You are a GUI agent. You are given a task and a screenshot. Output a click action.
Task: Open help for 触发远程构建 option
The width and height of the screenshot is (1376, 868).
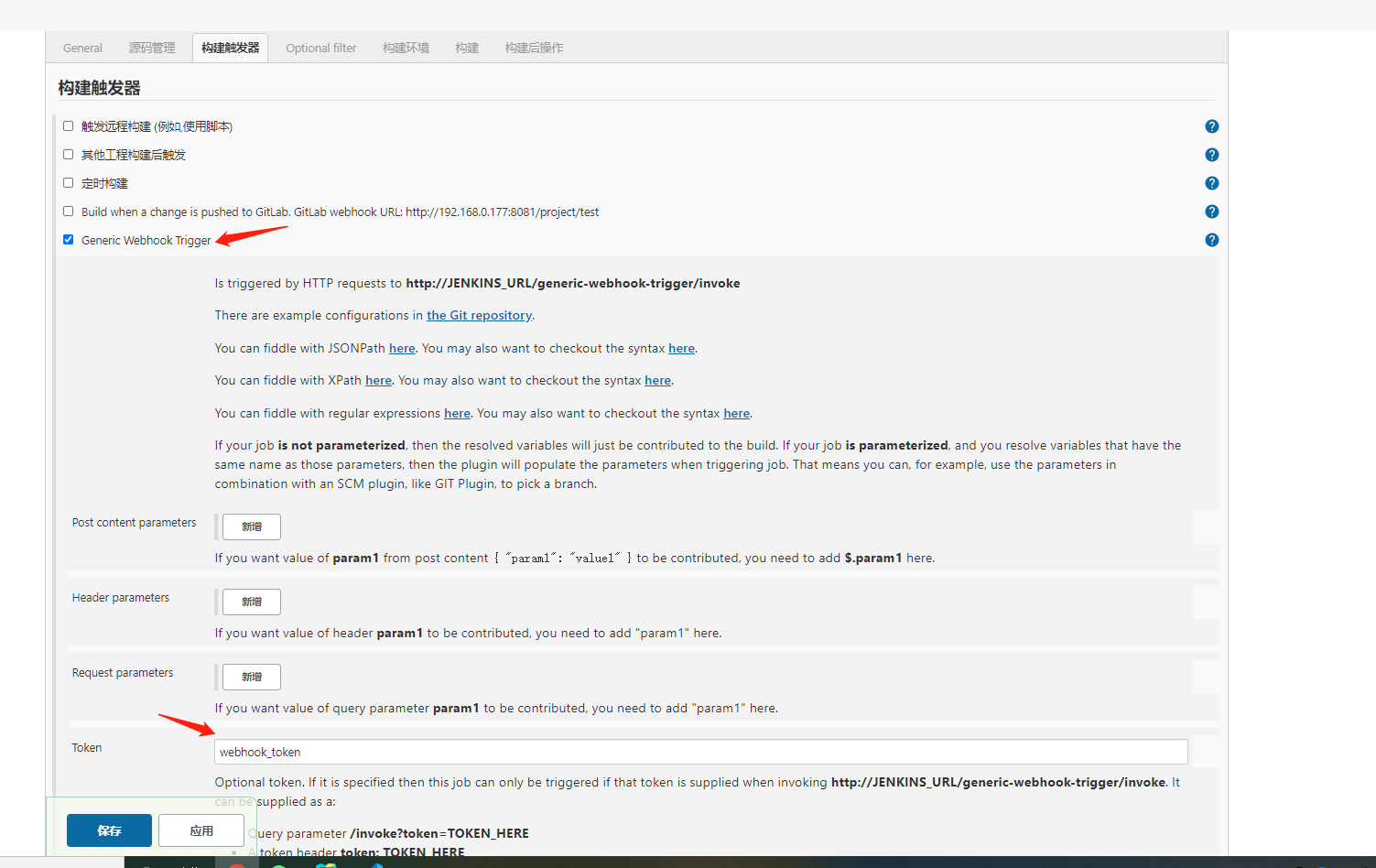(1211, 126)
